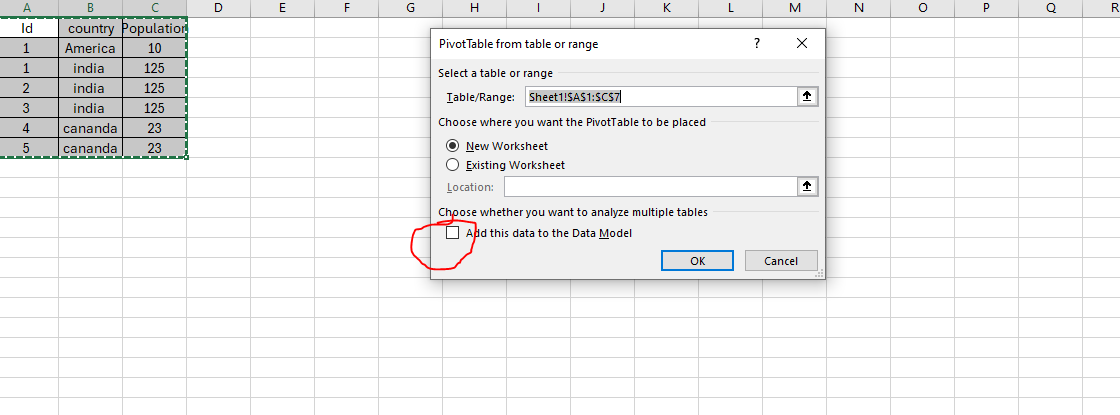Click the 'Population' header cell
Viewport: 1120px width, 415px height.
(x=155, y=29)
